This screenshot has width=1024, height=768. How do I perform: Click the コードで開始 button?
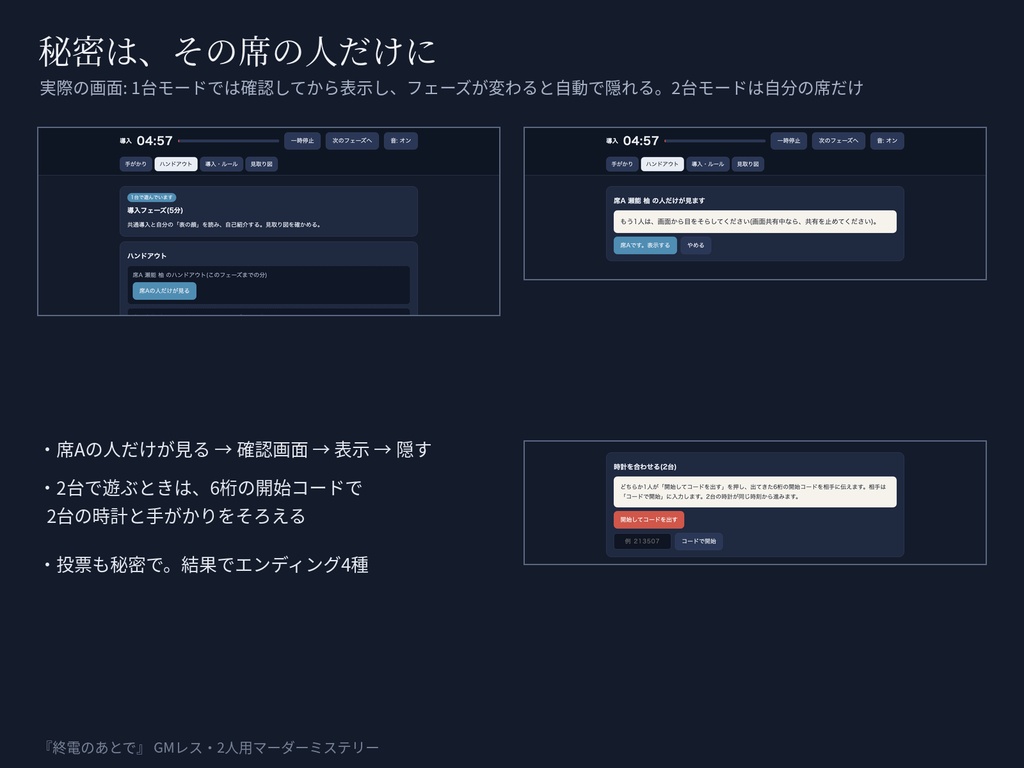click(699, 541)
